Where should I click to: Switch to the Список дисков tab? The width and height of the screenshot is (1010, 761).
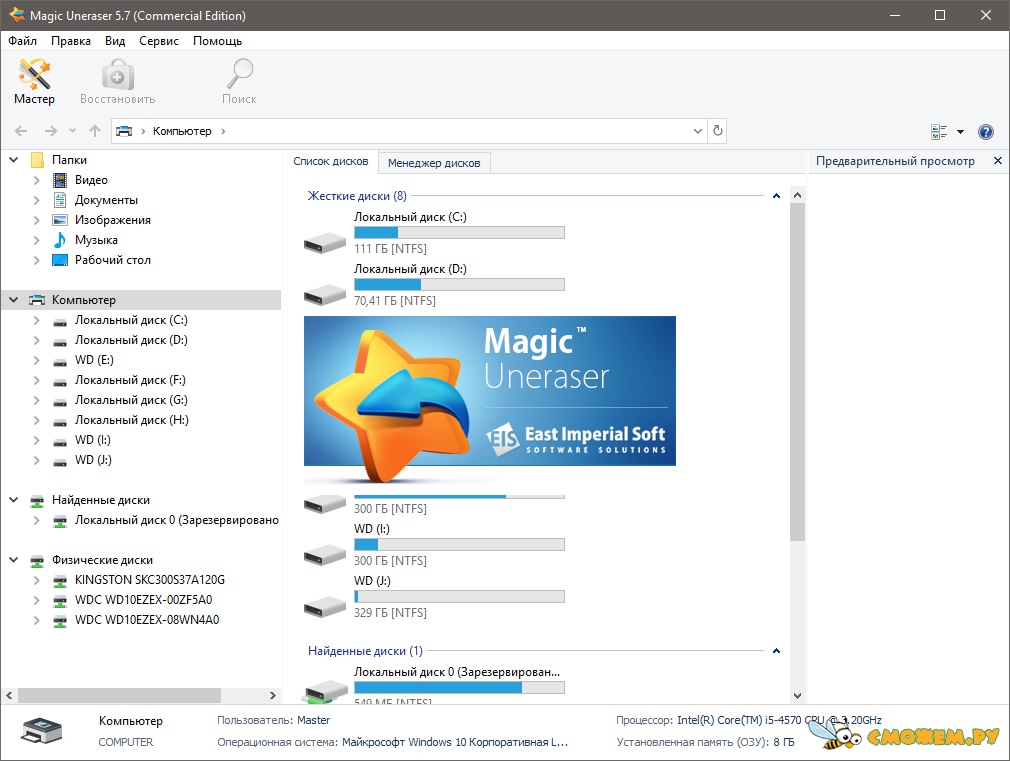(x=331, y=161)
